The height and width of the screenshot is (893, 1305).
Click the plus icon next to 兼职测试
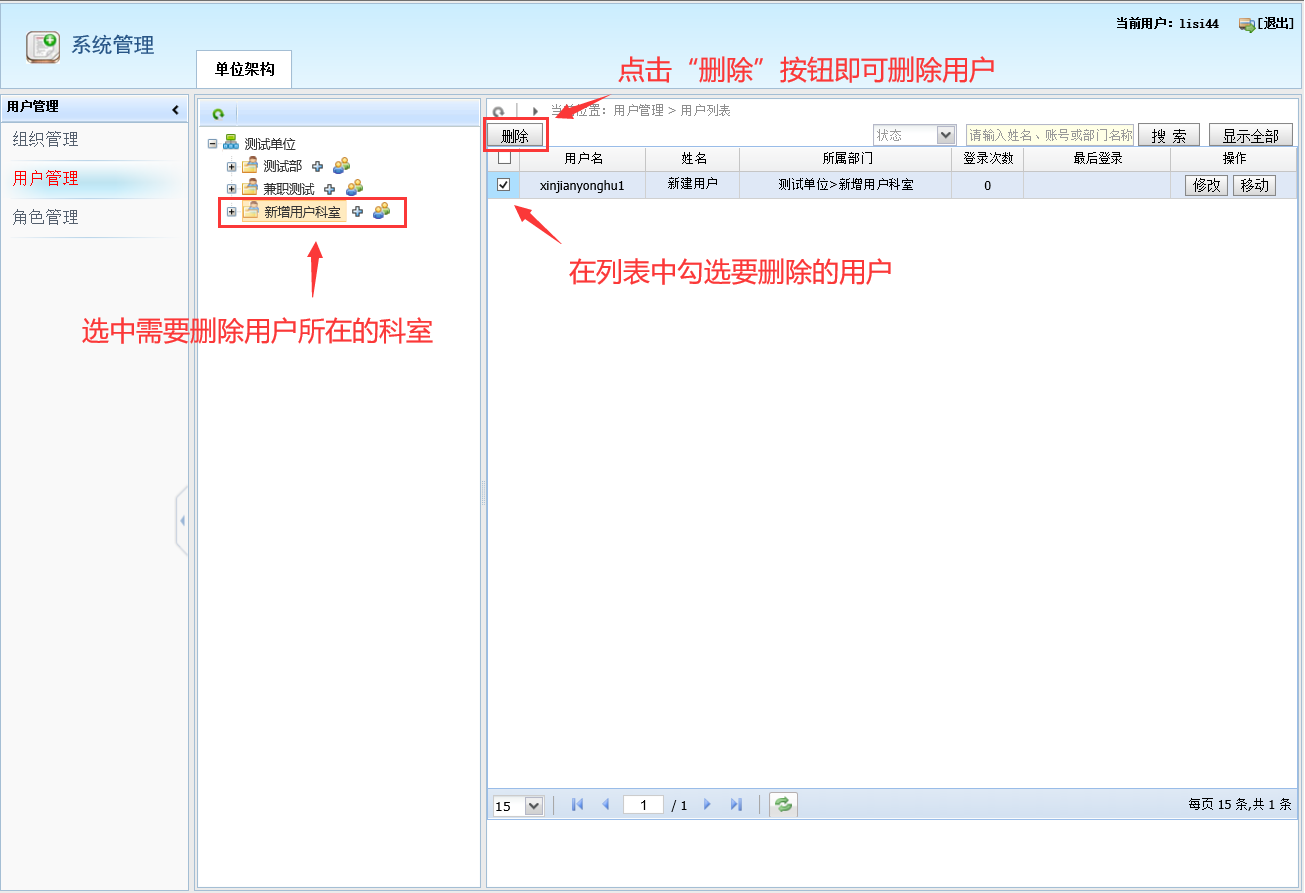coord(330,188)
